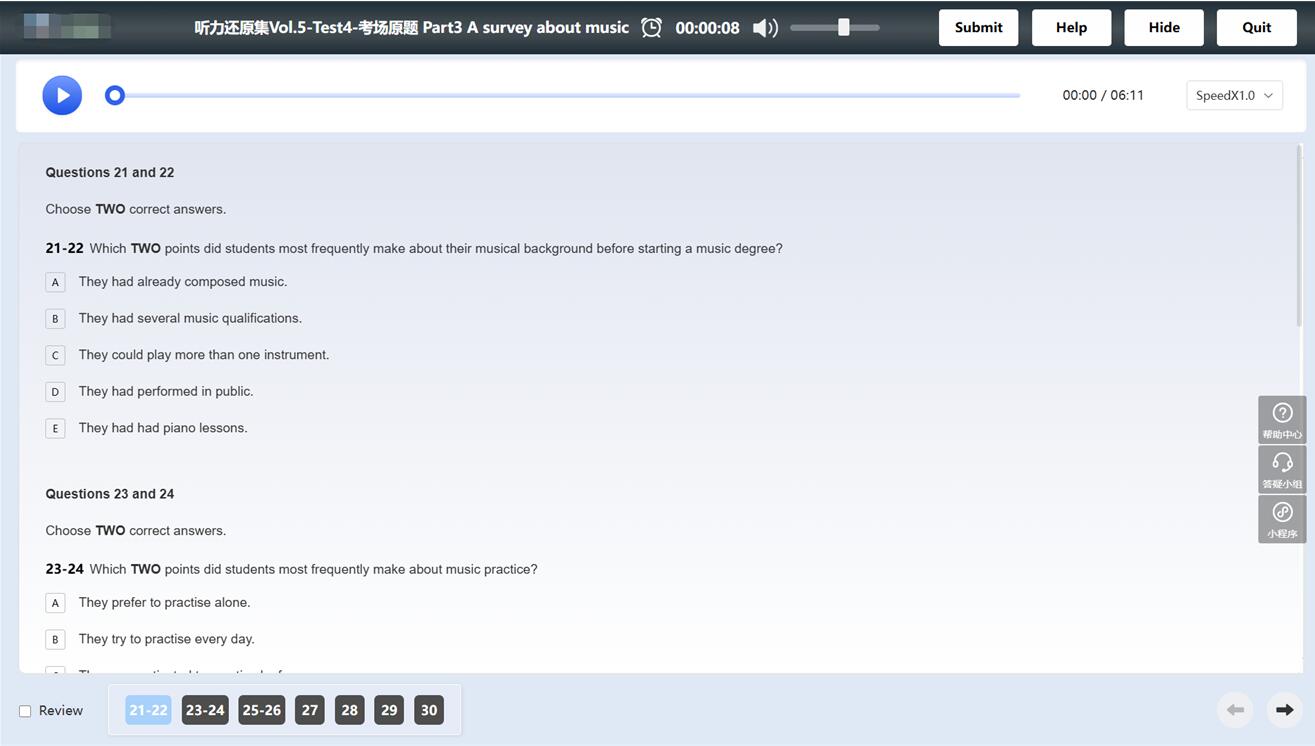Screen dimensions: 1315x746
Task: Click the Hide button
Action: click(1164, 28)
